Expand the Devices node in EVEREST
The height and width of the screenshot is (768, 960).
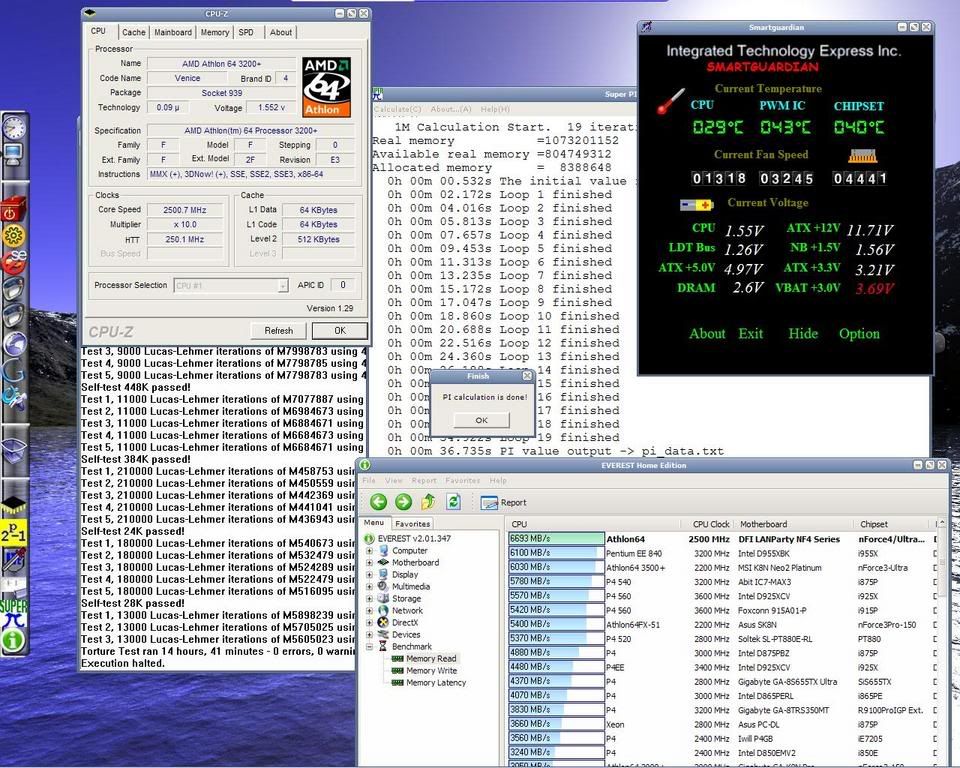click(x=370, y=634)
